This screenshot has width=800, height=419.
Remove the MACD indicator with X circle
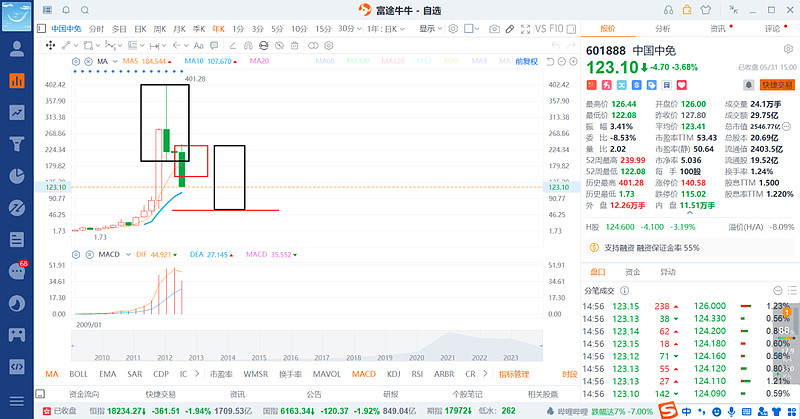(x=89, y=254)
